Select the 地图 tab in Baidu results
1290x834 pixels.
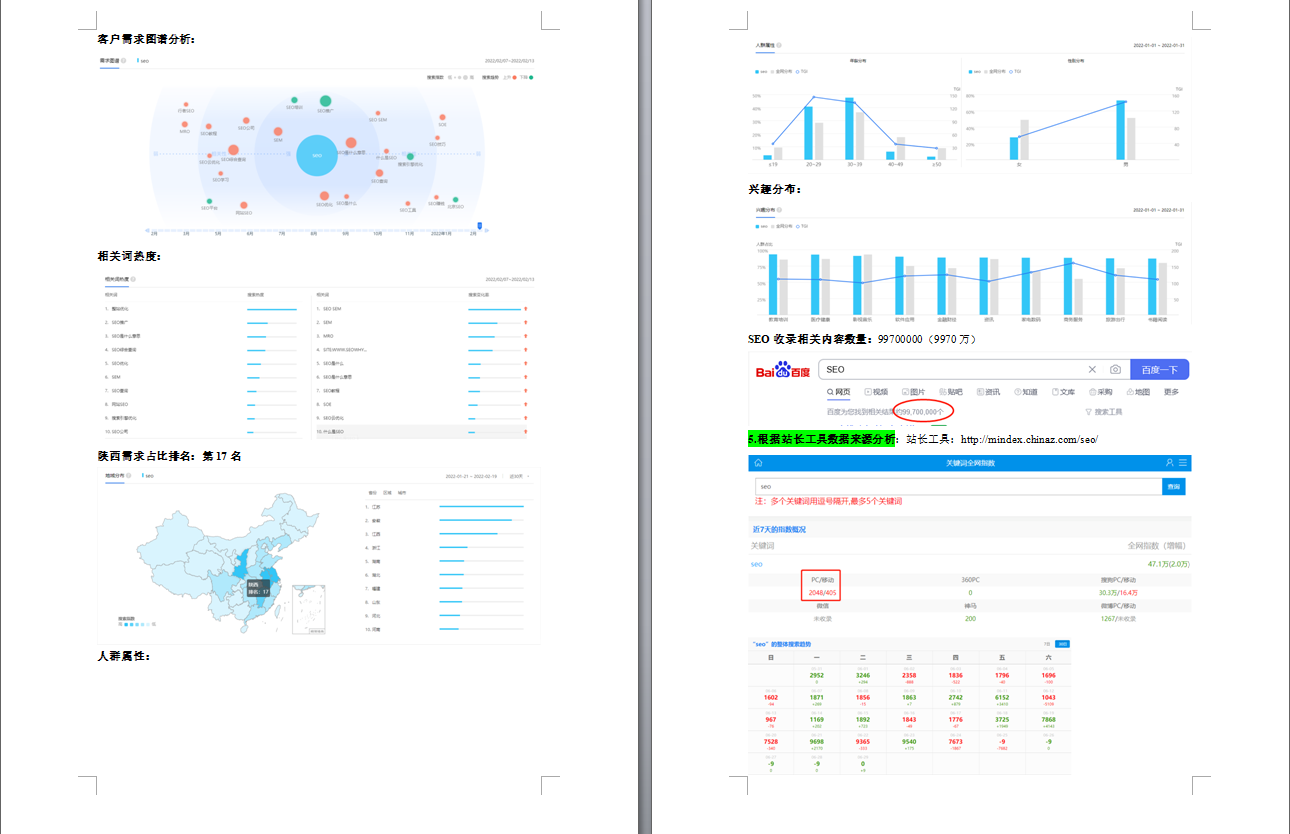click(1138, 392)
